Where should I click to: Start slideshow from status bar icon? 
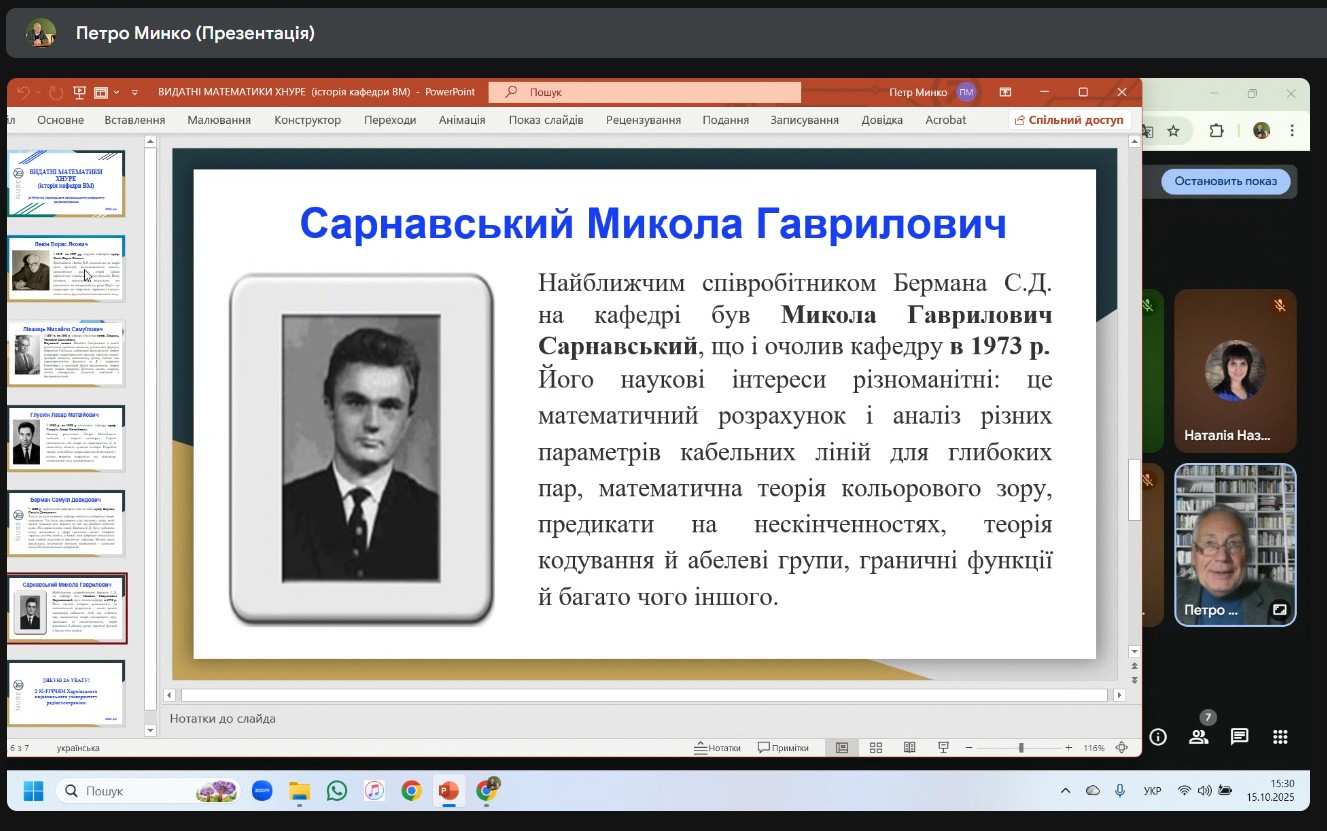(x=942, y=748)
